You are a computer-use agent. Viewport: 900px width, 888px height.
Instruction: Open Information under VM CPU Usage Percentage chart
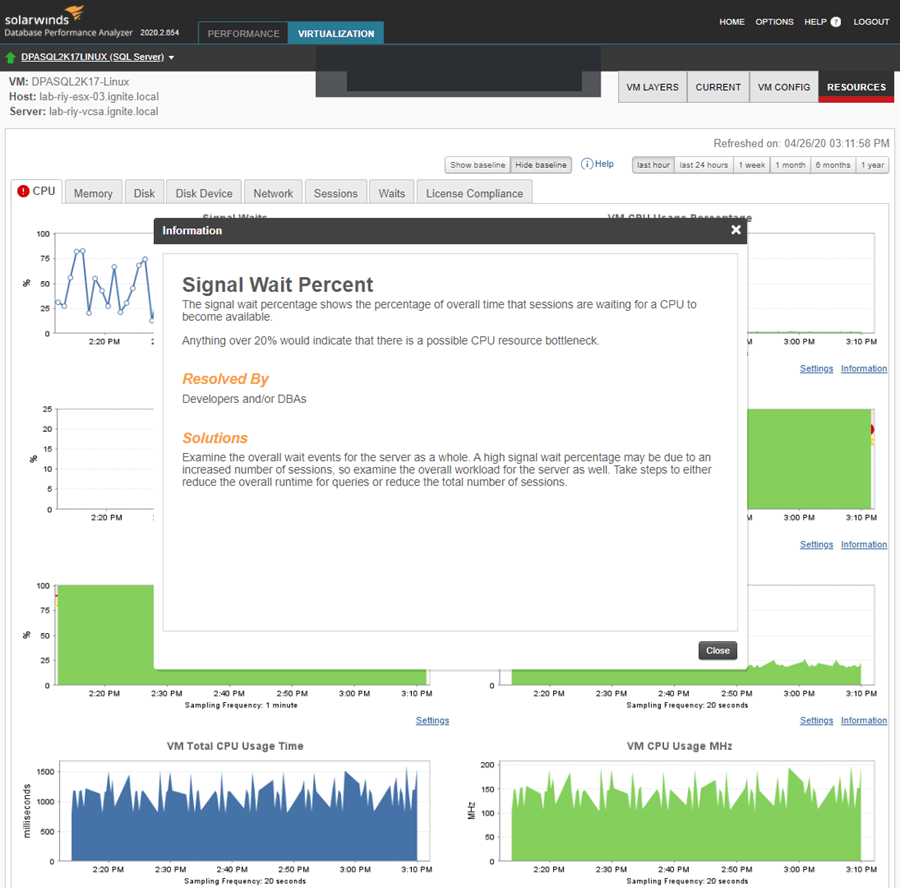864,369
